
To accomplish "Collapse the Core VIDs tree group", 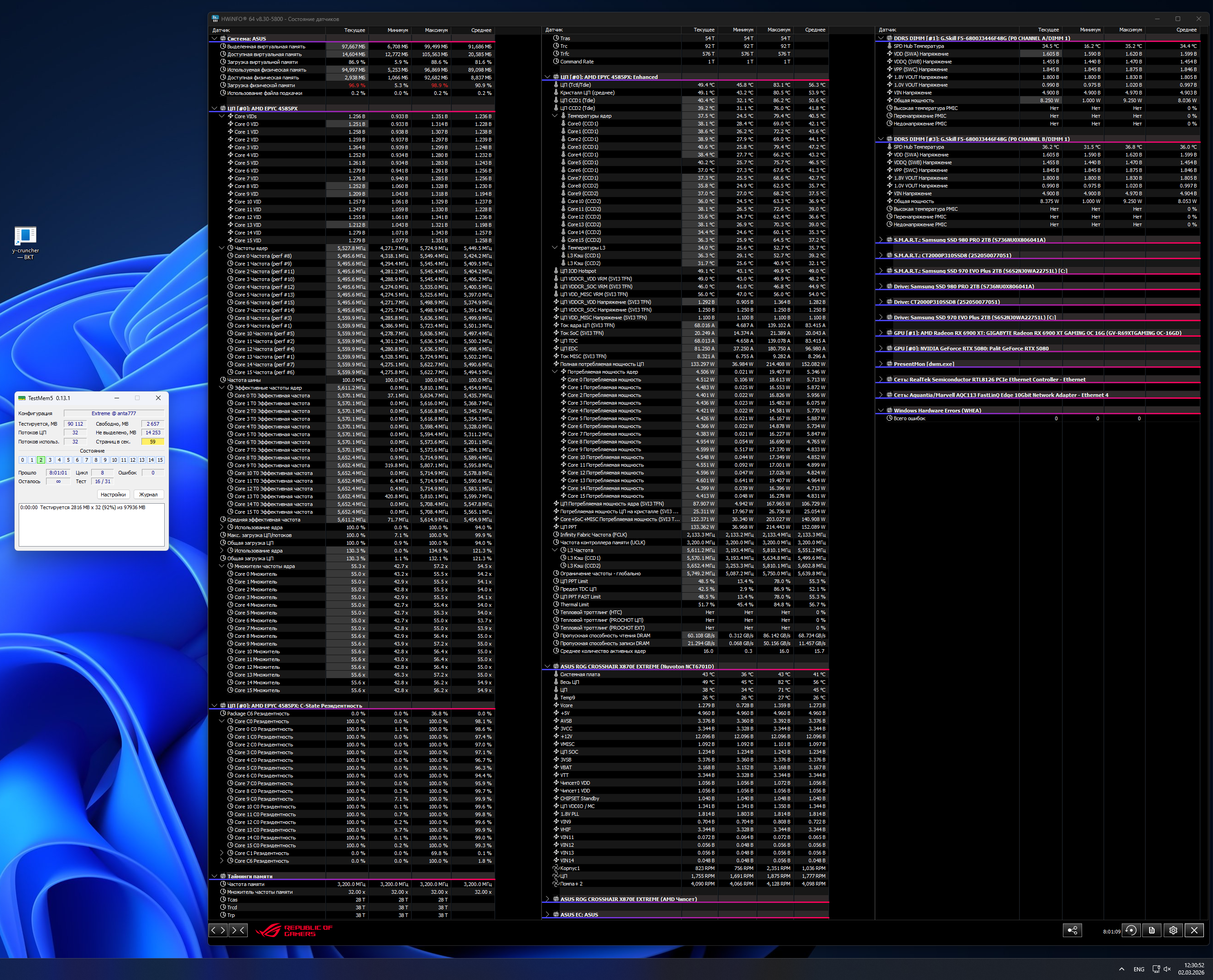I will click(x=222, y=116).
